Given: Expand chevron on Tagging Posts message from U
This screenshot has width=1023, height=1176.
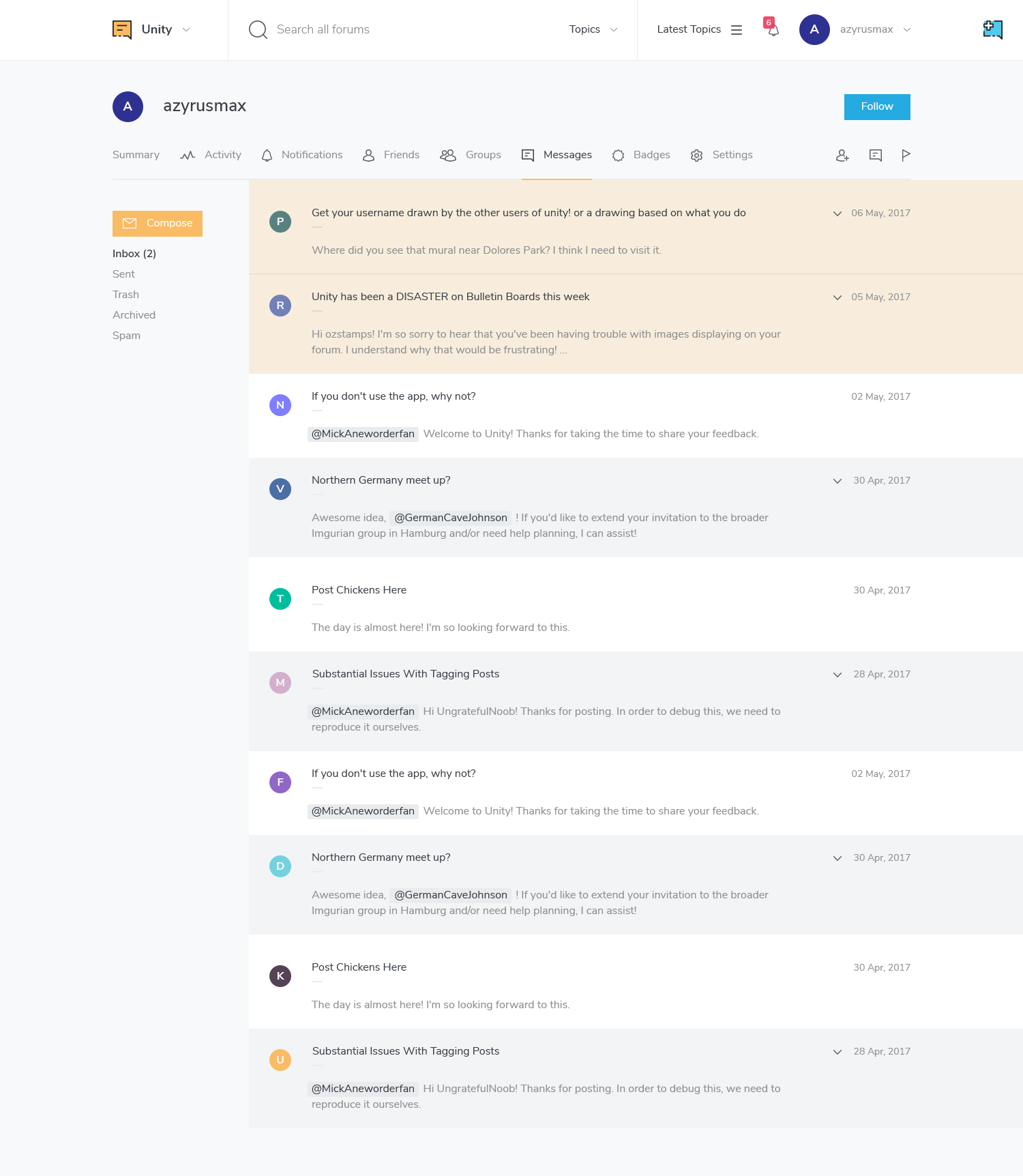Looking at the screenshot, I should coord(837,1052).
